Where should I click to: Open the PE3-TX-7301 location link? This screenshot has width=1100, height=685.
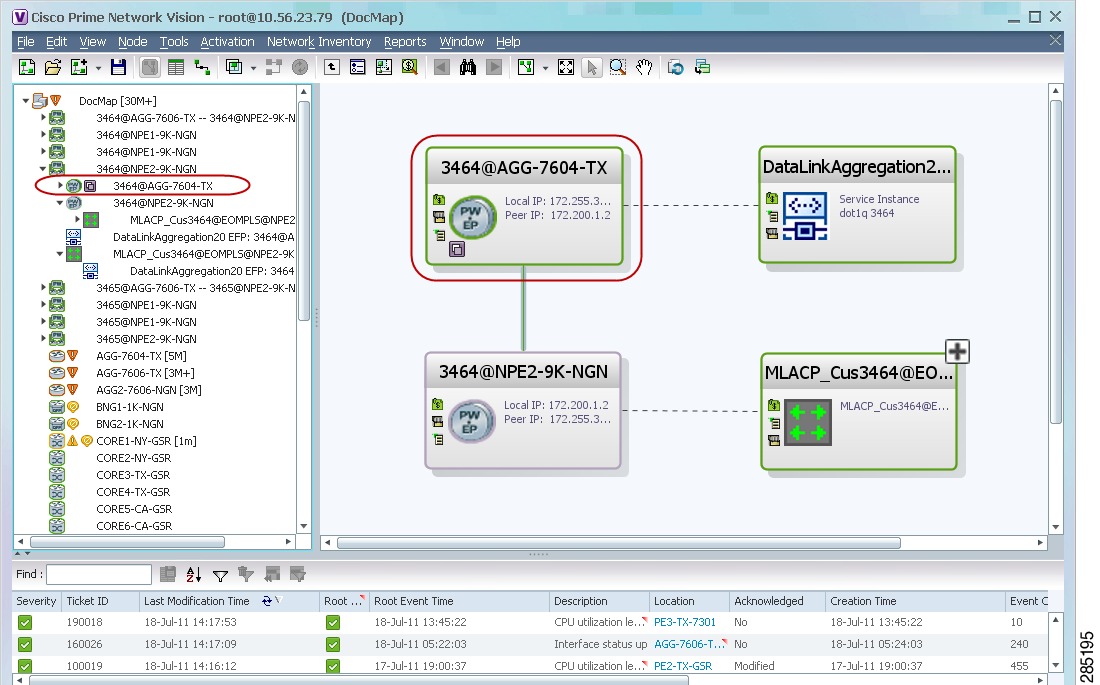685,623
